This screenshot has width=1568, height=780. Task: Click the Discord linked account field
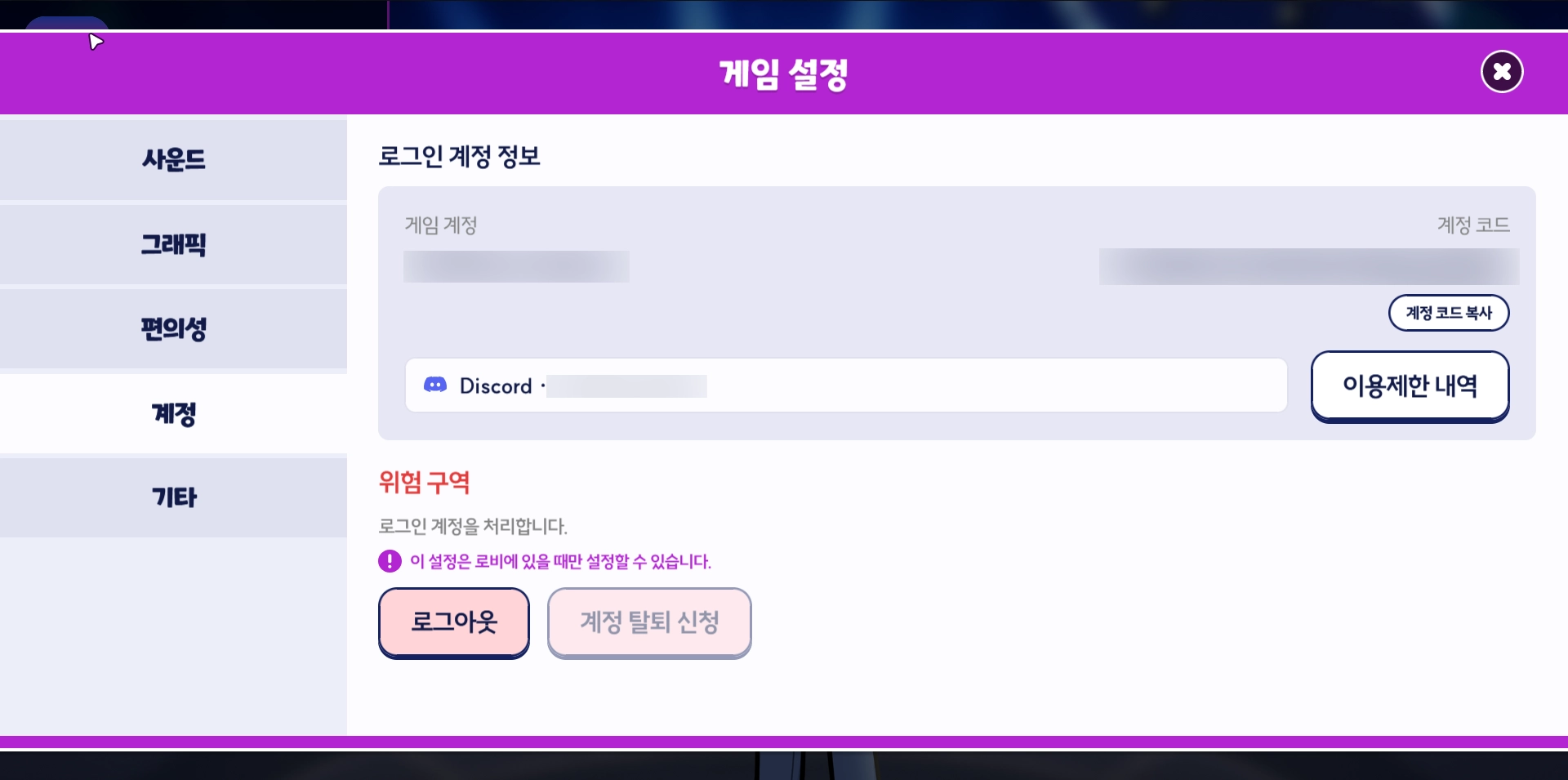click(846, 385)
